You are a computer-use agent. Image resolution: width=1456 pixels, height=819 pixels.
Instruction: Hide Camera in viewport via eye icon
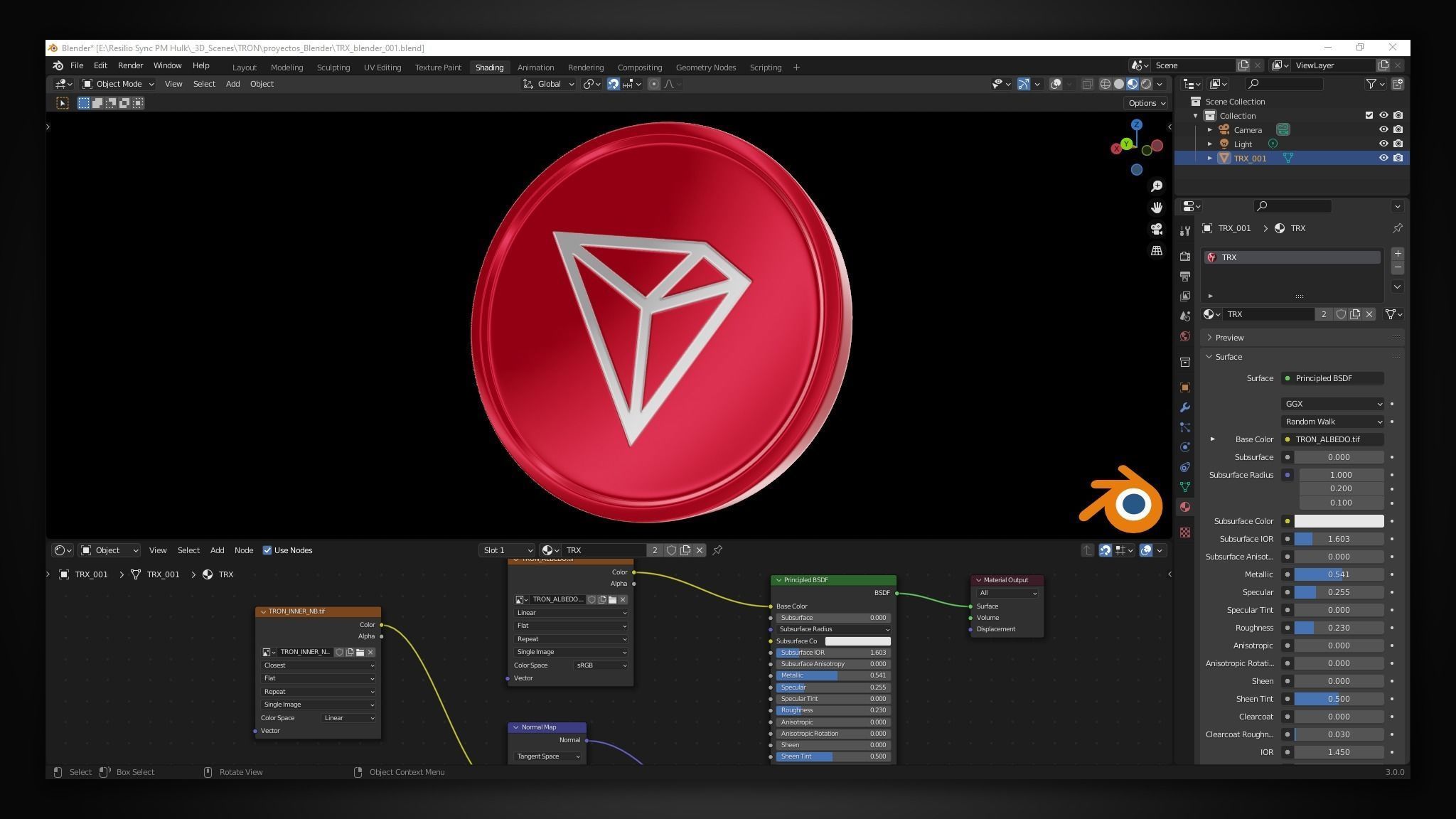coord(1383,129)
